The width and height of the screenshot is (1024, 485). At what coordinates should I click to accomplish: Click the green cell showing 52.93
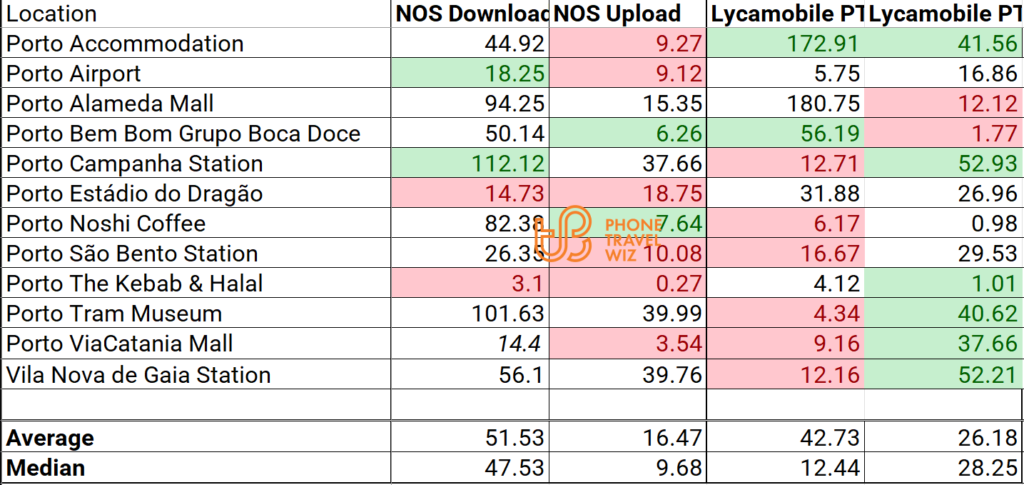[945, 164]
